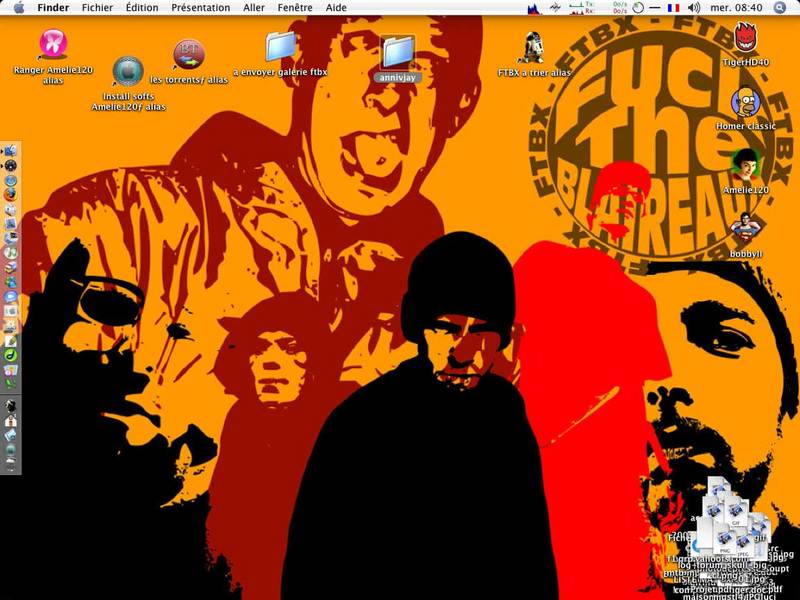The width and height of the screenshot is (800, 600).
Task: Open iChat speech bubble icon in Dock
Action: coord(11,297)
